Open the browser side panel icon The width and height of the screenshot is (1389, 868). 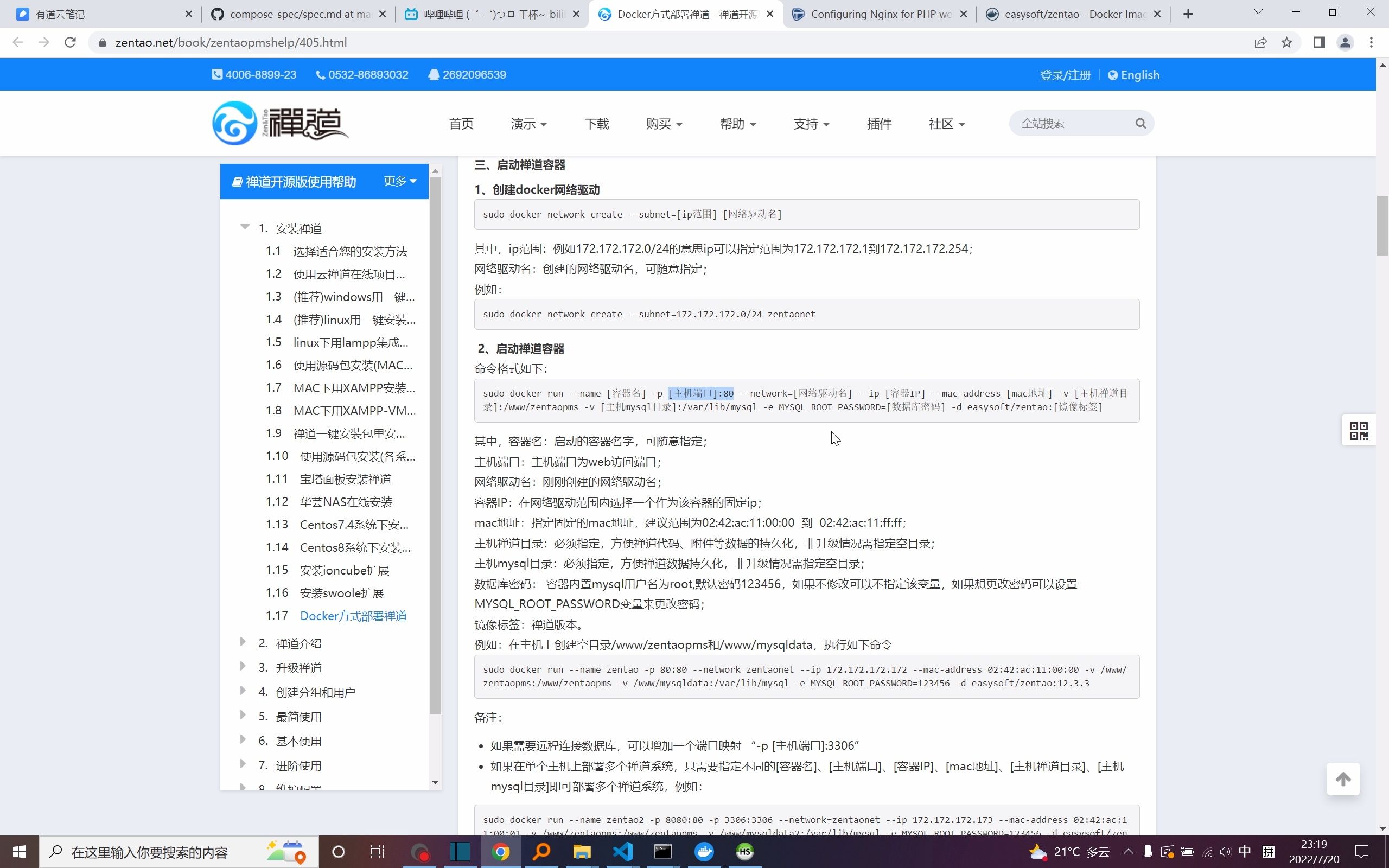point(1319,42)
